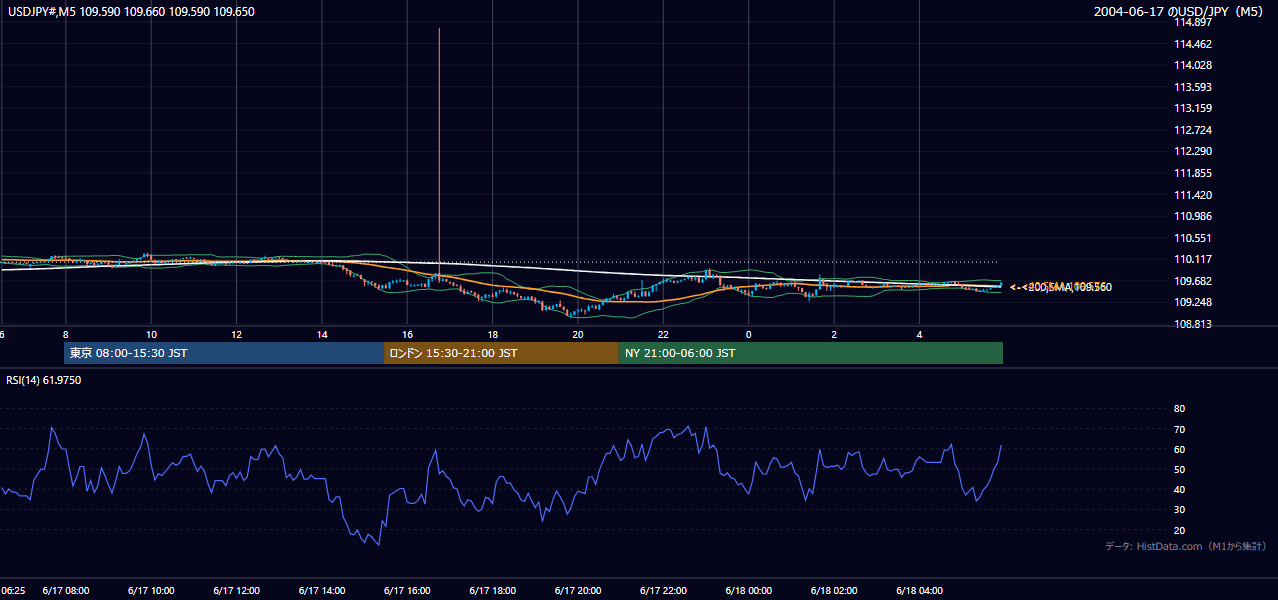Click RSI axis level 50
Image resolution: width=1278 pixels, height=600 pixels.
[x=1179, y=469]
